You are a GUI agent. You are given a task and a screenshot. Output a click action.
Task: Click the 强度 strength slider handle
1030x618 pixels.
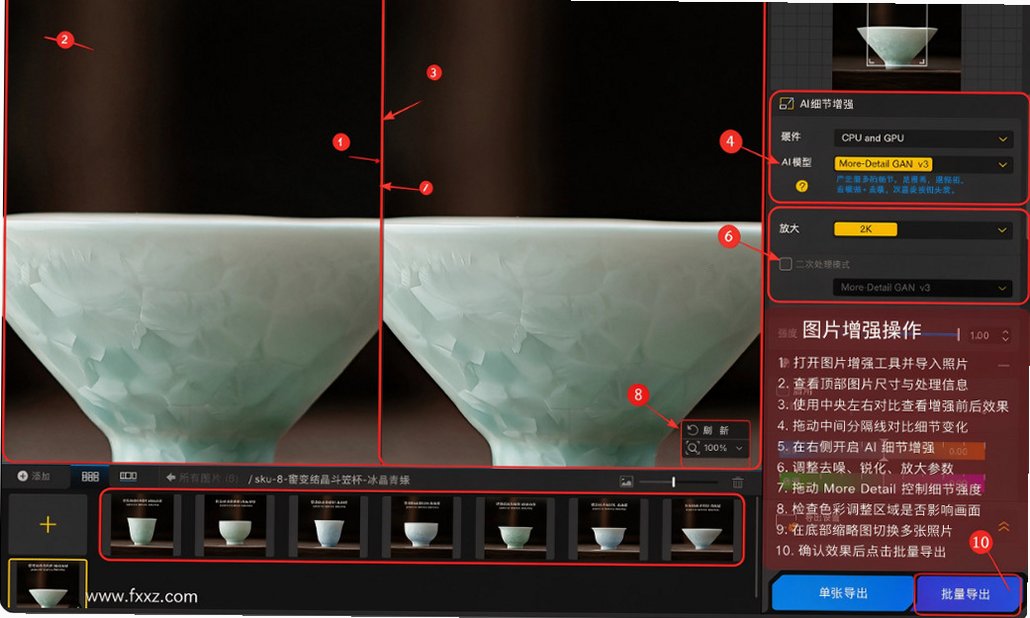(x=958, y=335)
